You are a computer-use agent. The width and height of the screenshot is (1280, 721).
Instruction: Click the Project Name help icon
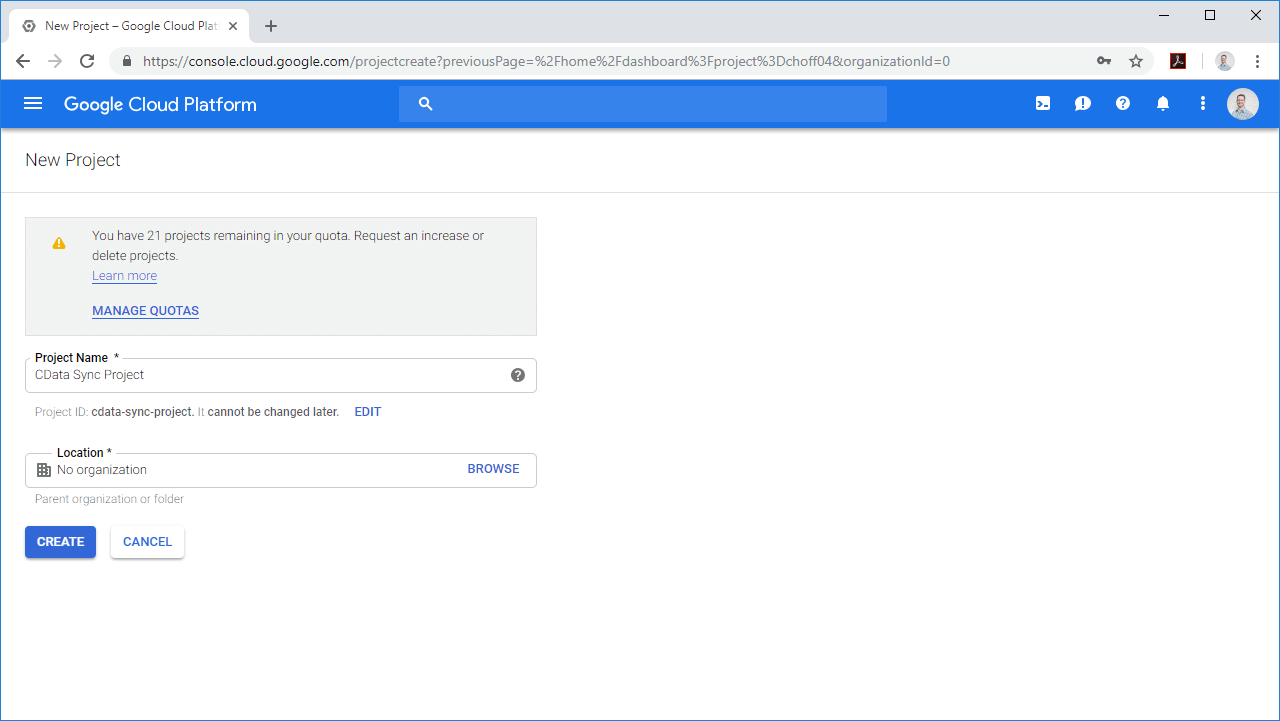click(x=518, y=375)
